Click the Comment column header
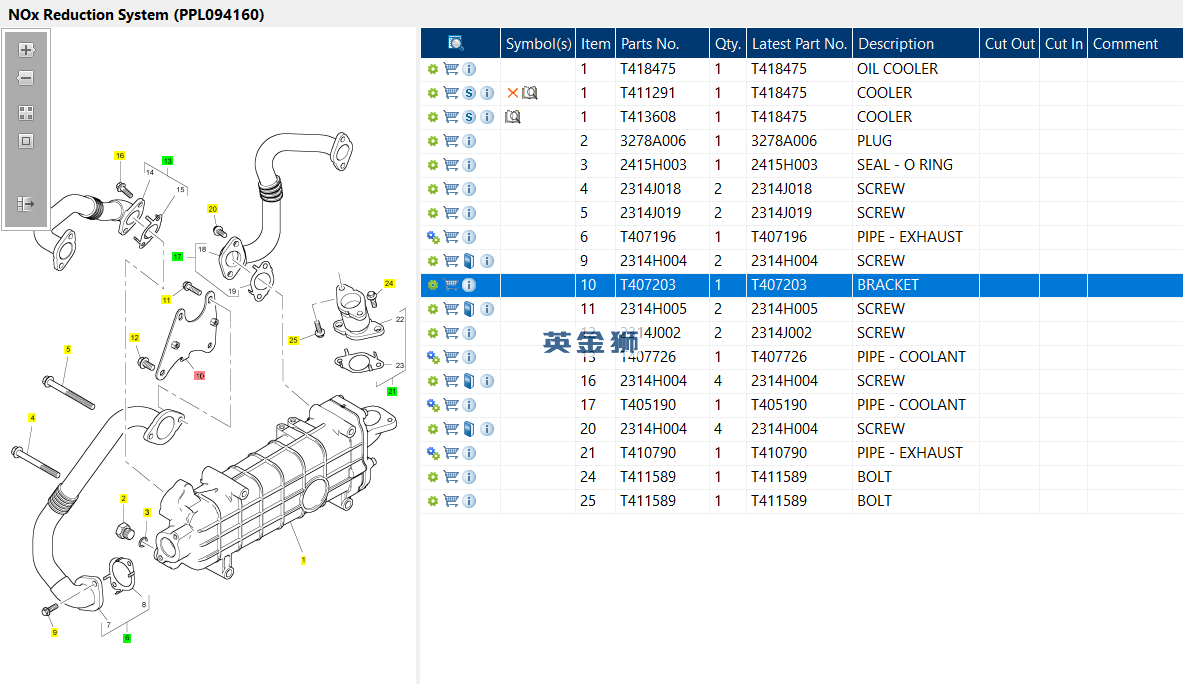Screen dimensions: 1183x684 tap(1135, 44)
